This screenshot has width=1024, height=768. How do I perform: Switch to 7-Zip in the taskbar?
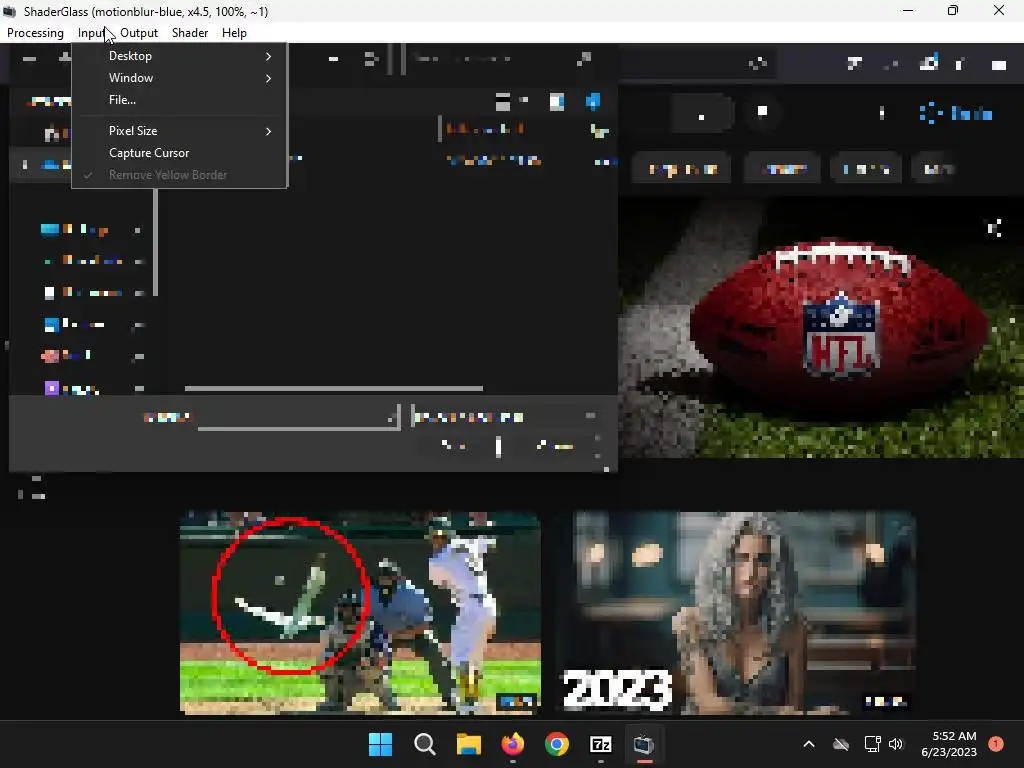(x=600, y=744)
